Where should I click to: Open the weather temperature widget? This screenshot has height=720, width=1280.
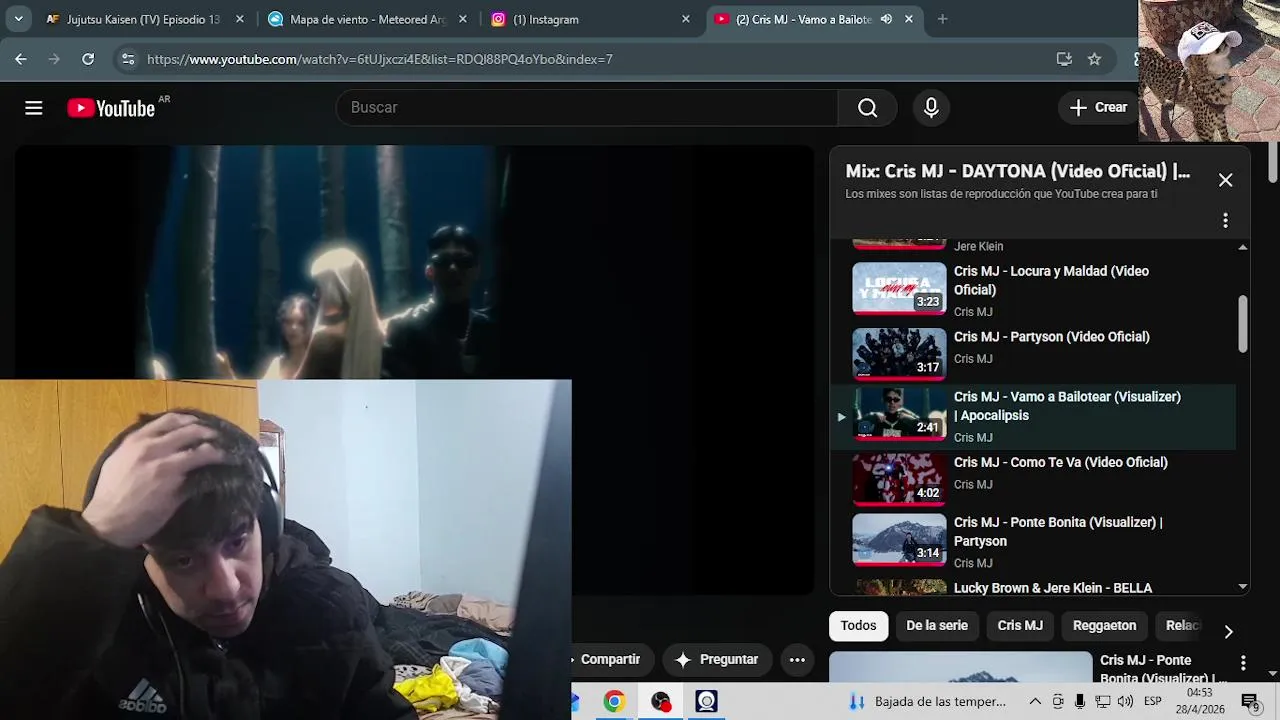point(927,702)
